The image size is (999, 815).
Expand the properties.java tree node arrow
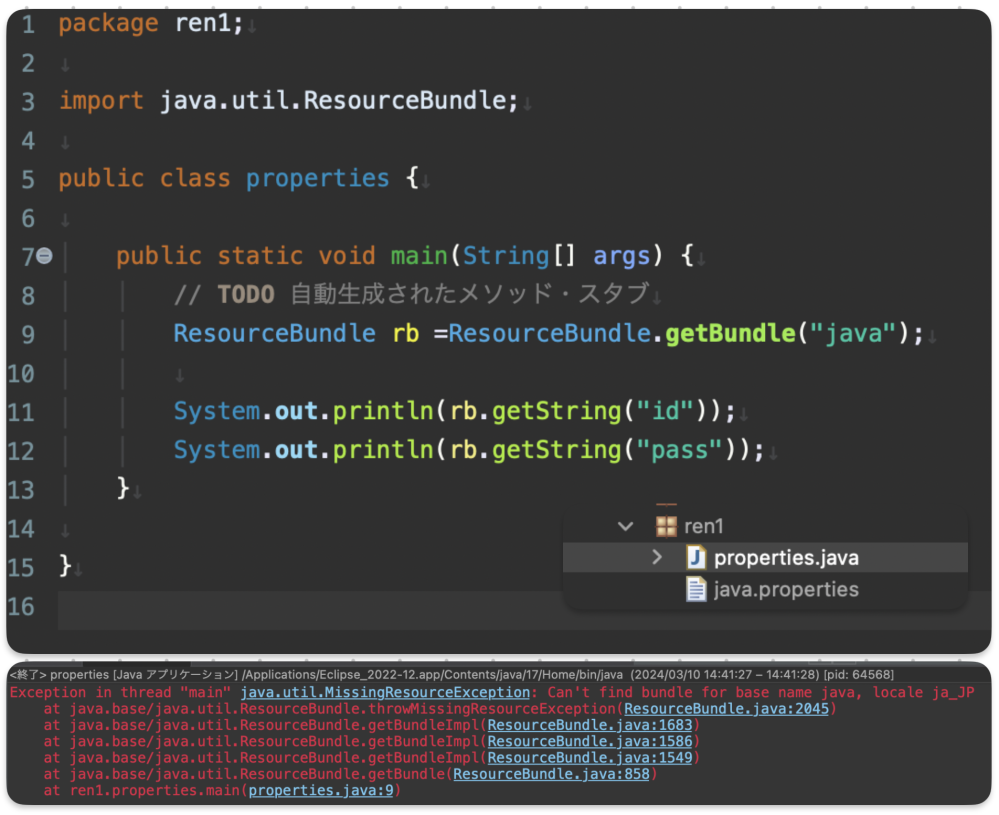tap(657, 557)
